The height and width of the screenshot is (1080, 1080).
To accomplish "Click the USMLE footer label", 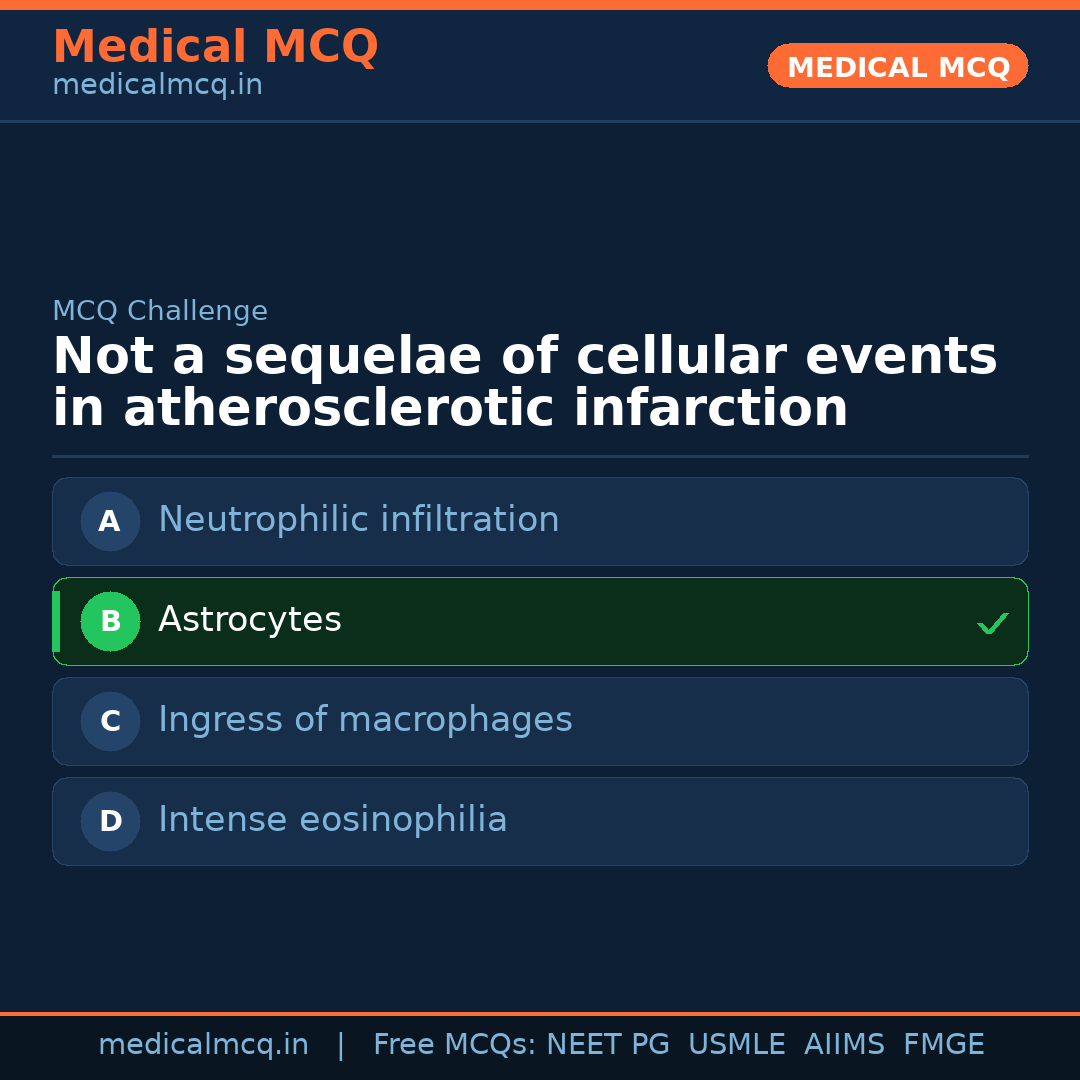I will pyautogui.click(x=736, y=1045).
